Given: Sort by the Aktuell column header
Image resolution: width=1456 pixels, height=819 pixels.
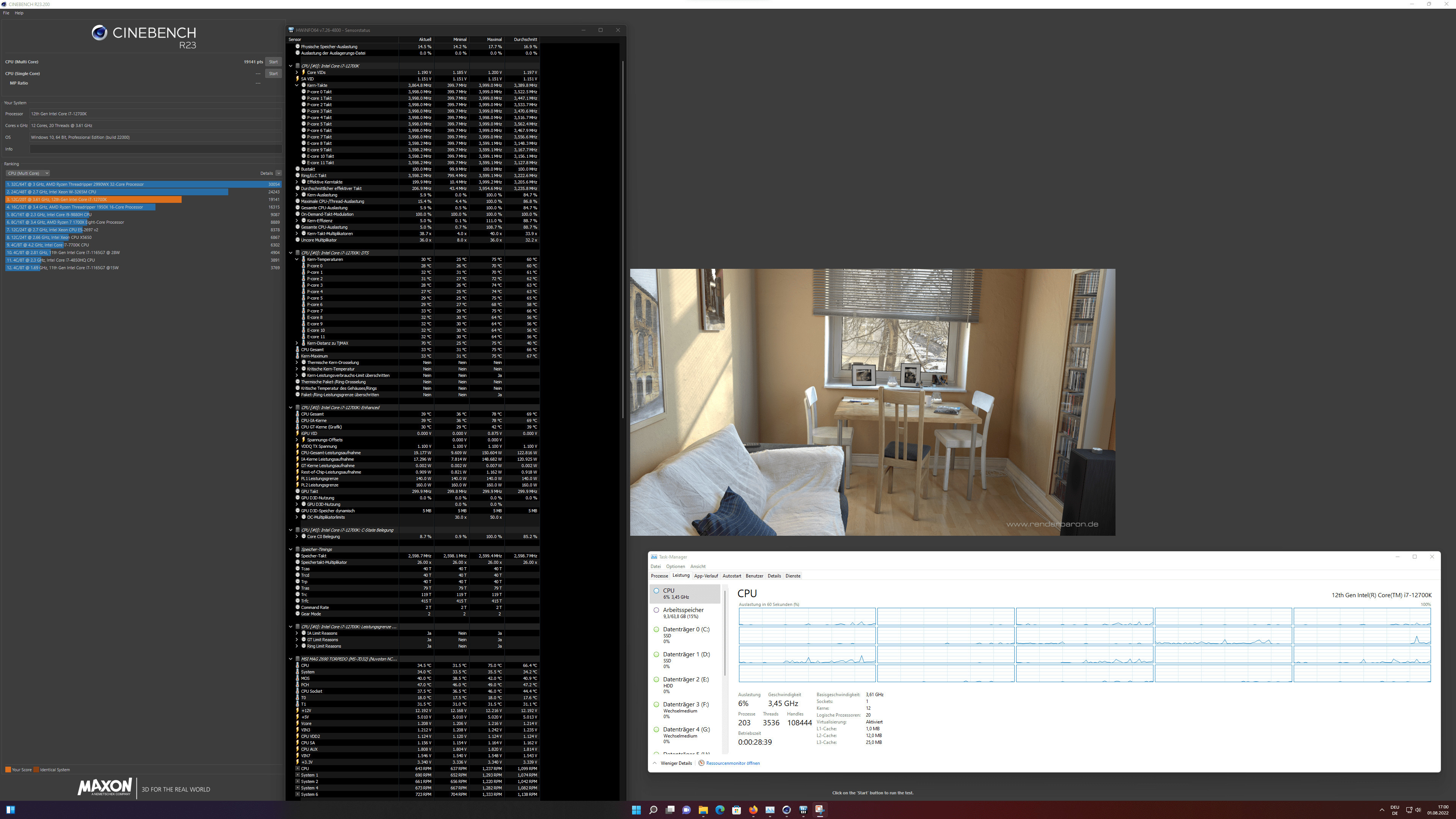Looking at the screenshot, I should pos(417,39).
